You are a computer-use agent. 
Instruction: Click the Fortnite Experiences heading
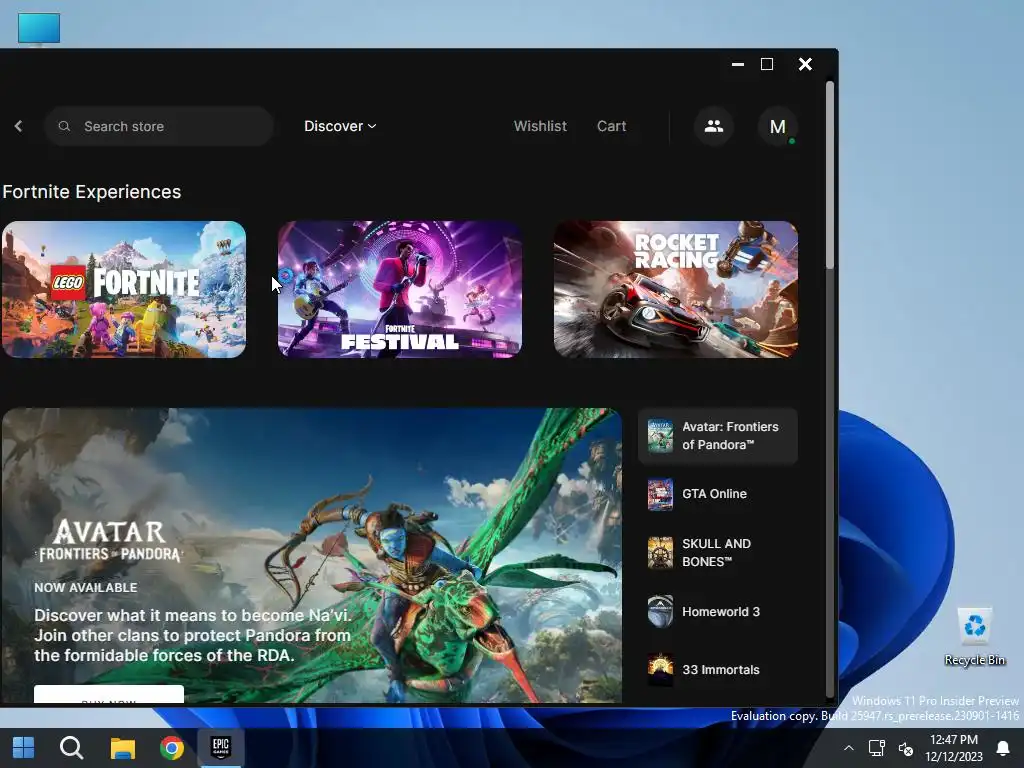click(91, 192)
